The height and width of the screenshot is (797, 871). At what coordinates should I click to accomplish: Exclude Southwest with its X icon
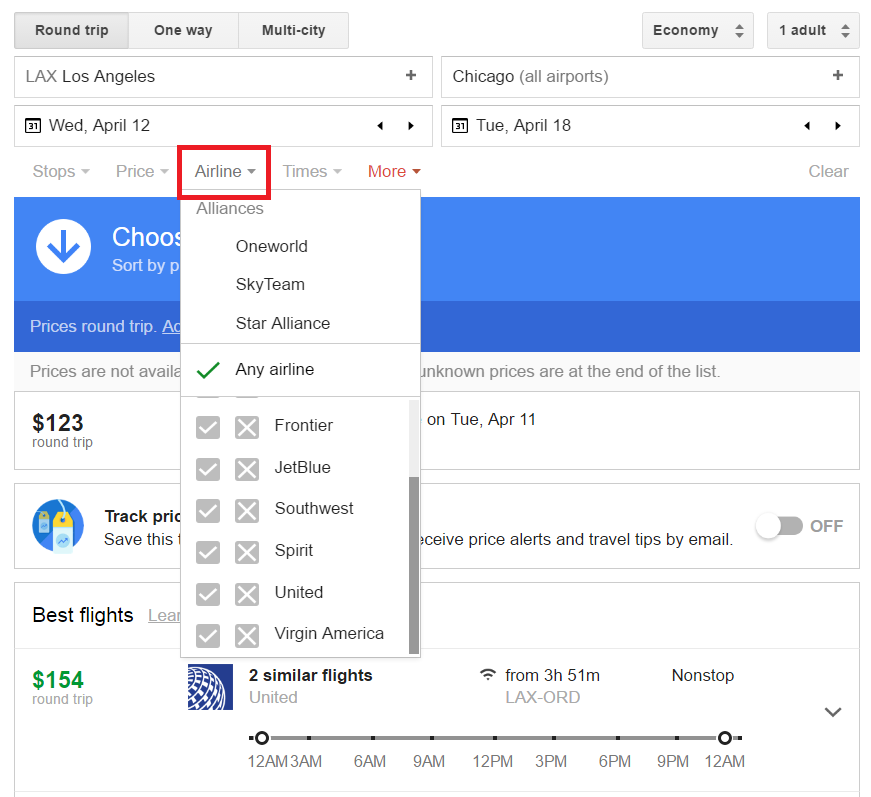pyautogui.click(x=247, y=510)
